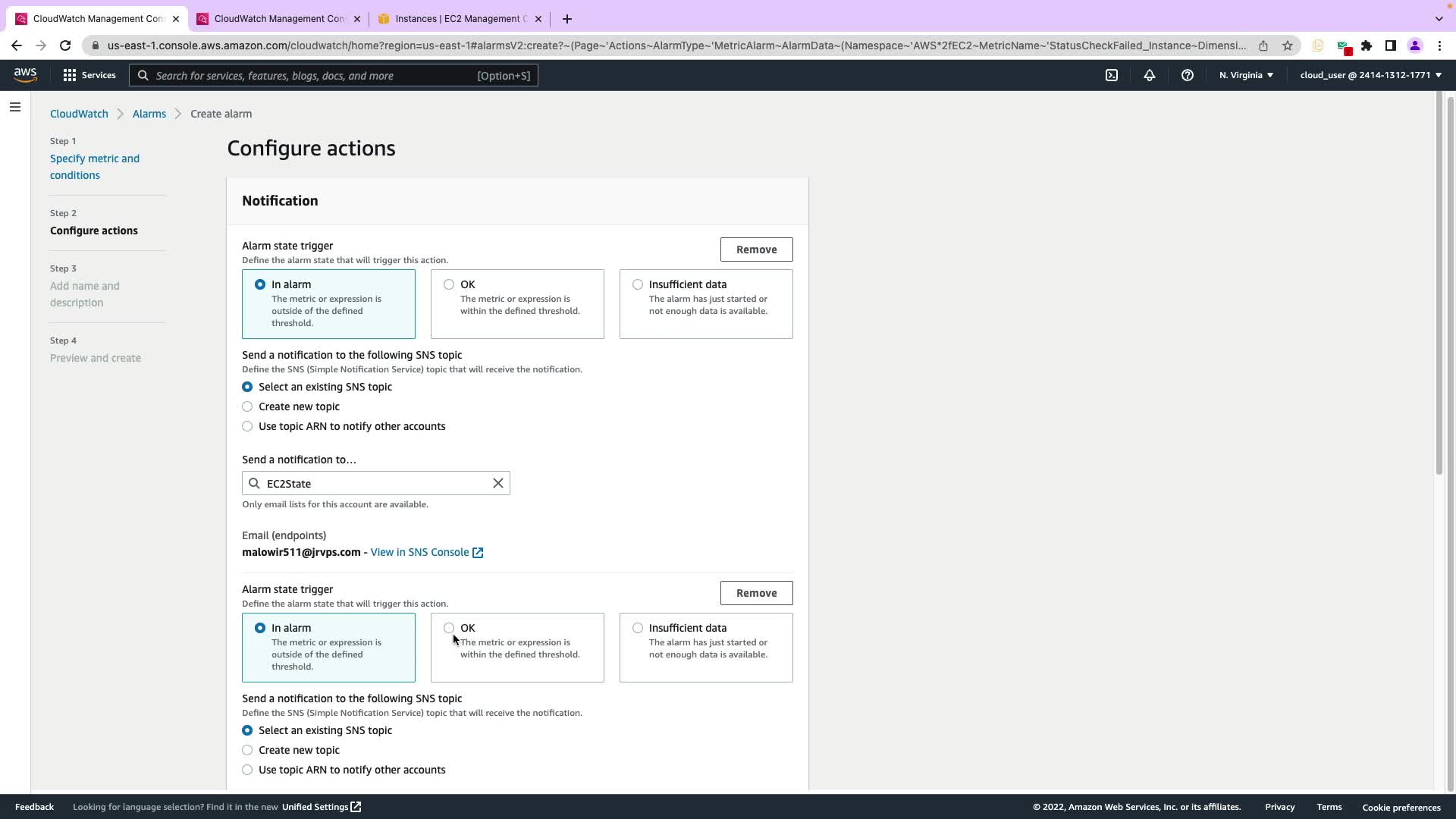The width and height of the screenshot is (1456, 819).
Task: Expand the N. Virginia region dropdown
Action: [1246, 75]
